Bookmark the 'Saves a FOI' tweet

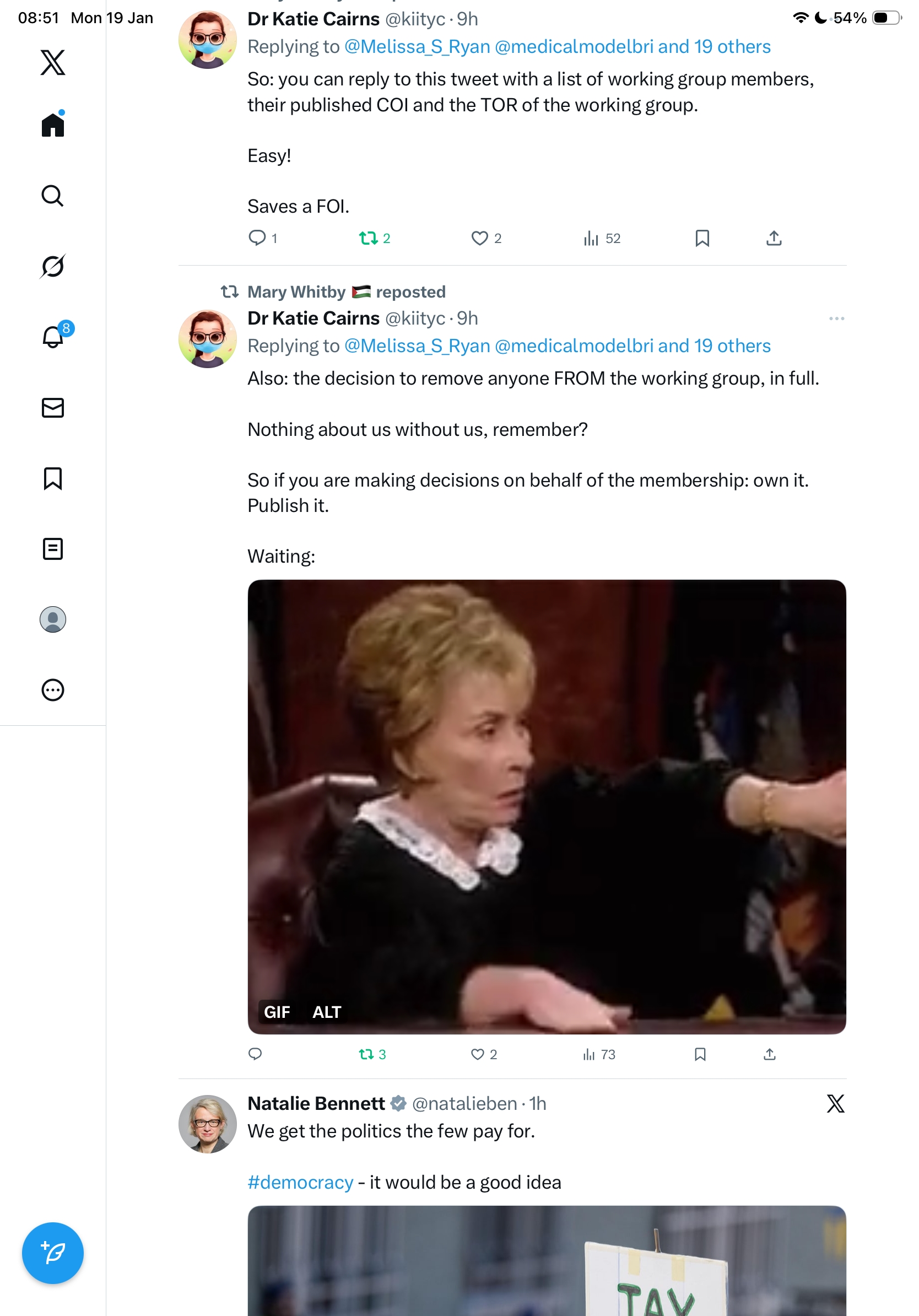pyautogui.click(x=702, y=238)
